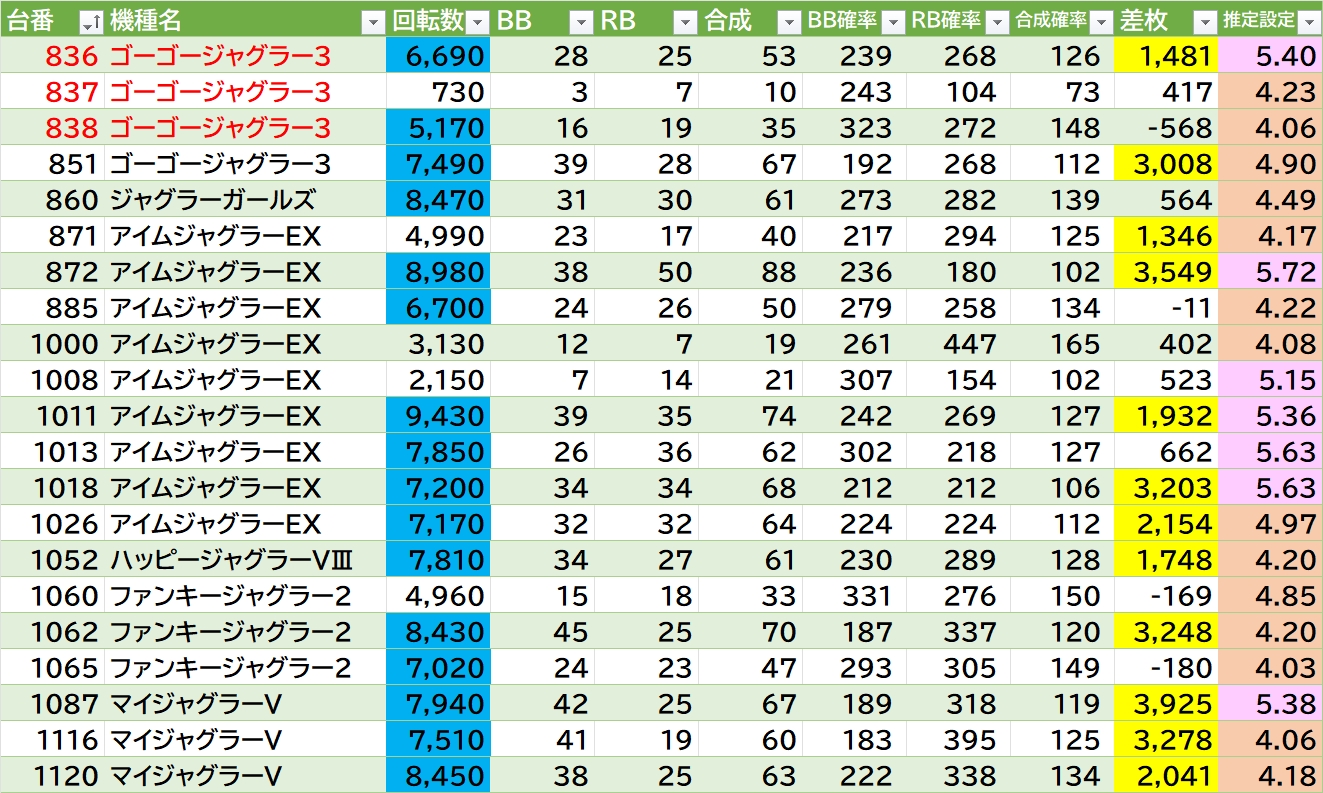This screenshot has height=793, width=1323.
Task: Select RB確率 cell 104
Action: [x=958, y=92]
